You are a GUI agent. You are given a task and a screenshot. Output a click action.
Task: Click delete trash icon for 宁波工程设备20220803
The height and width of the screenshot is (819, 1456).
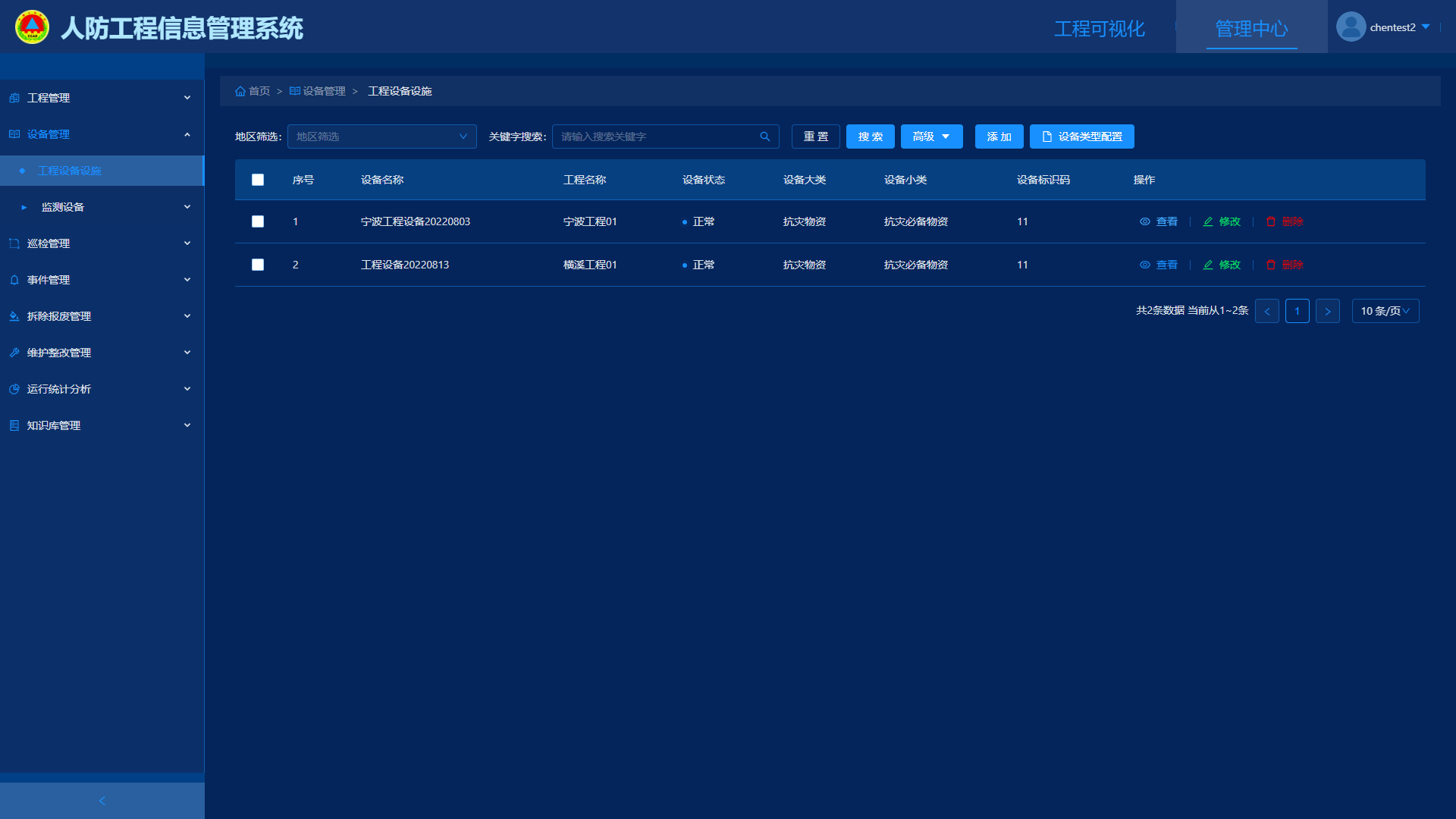pos(1271,221)
